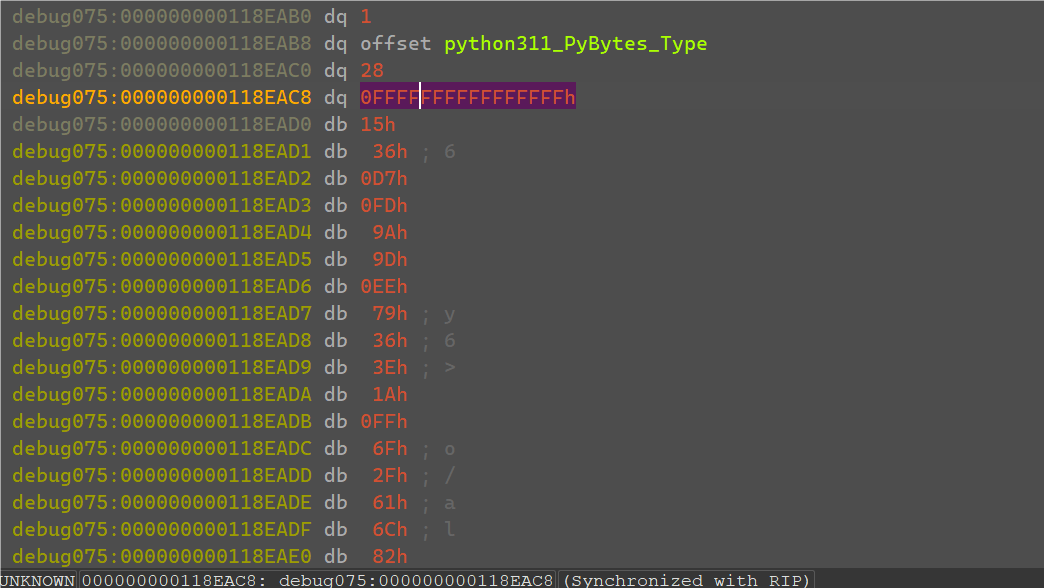
Task: Click the Synchronized with RIP indicator
Action: click(686, 580)
